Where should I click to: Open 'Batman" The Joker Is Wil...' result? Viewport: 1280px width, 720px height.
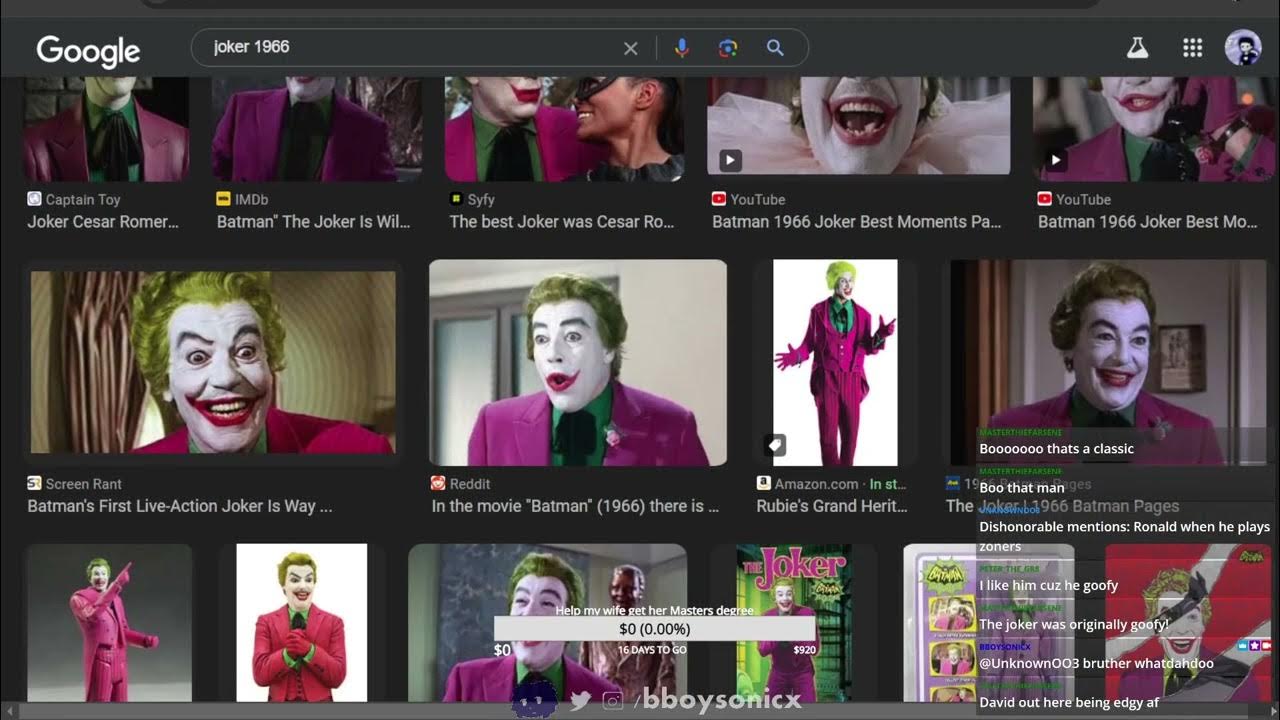314,222
